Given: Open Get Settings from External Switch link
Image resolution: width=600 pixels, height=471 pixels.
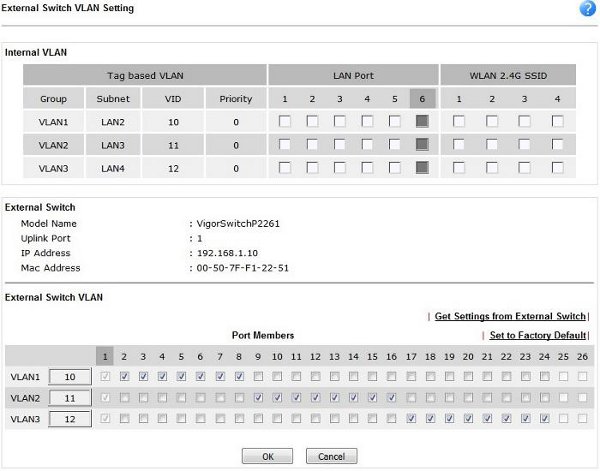Looking at the screenshot, I should 510,316.
